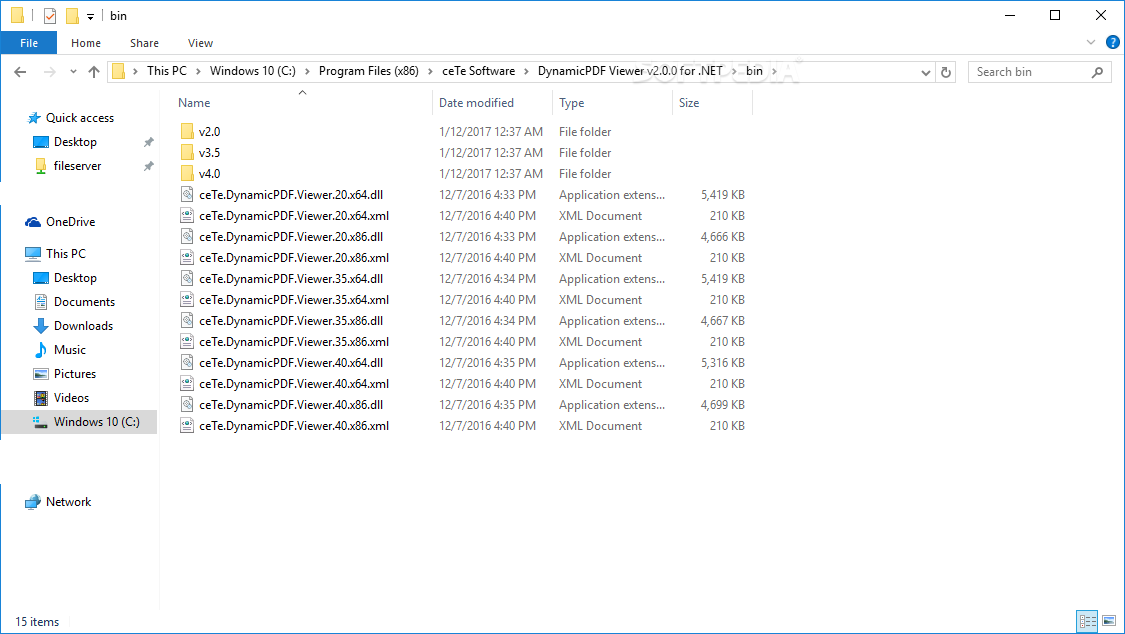Expand the chevron after This PC breadcrumb
The height and width of the screenshot is (634, 1125).
pyautogui.click(x=198, y=72)
